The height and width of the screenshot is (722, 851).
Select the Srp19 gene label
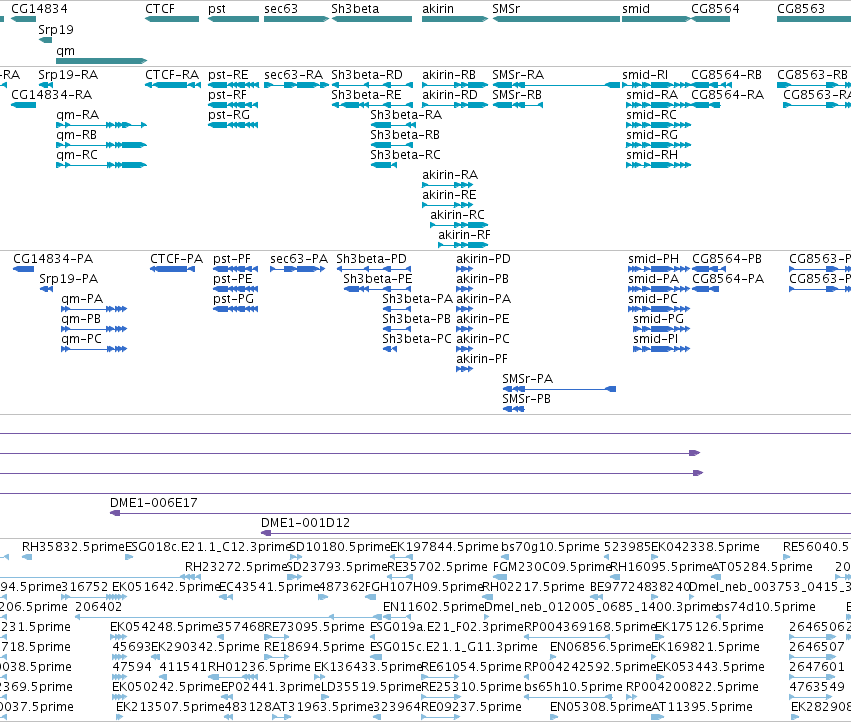tap(55, 30)
